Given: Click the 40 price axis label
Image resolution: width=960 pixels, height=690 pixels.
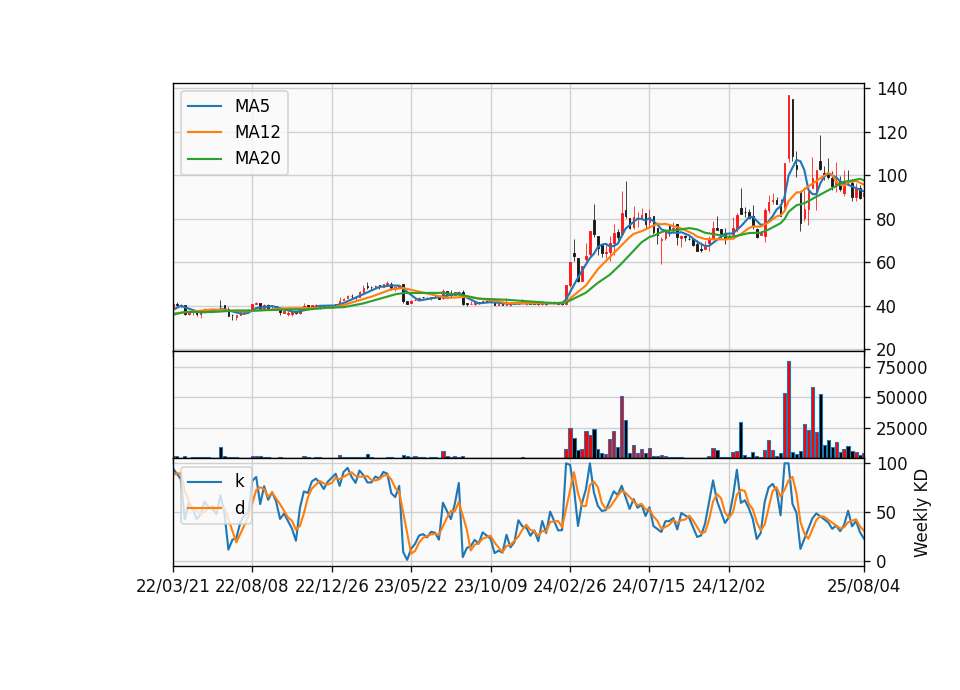Looking at the screenshot, I should point(887,307).
